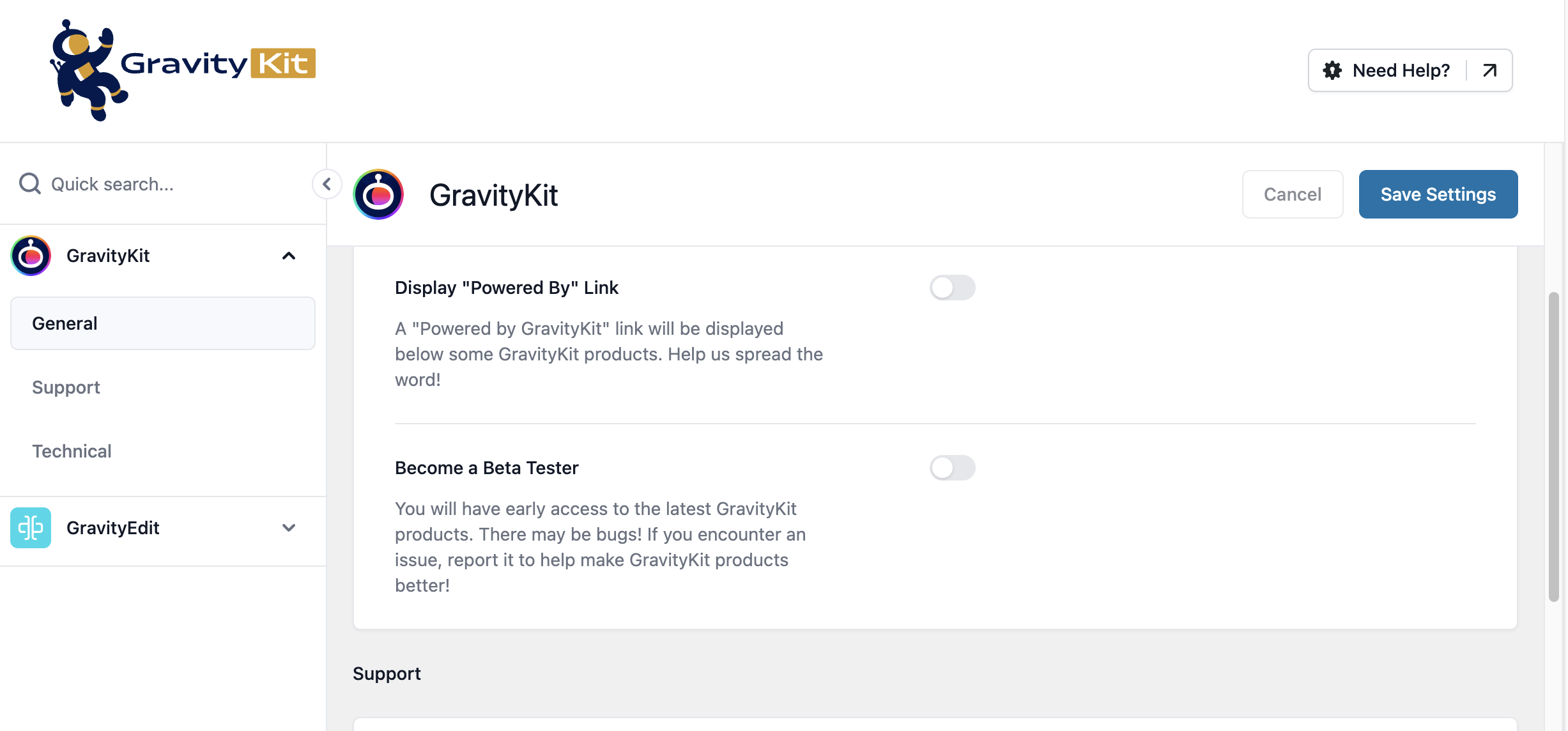
Task: Go to the Technical settings menu item
Action: click(72, 451)
